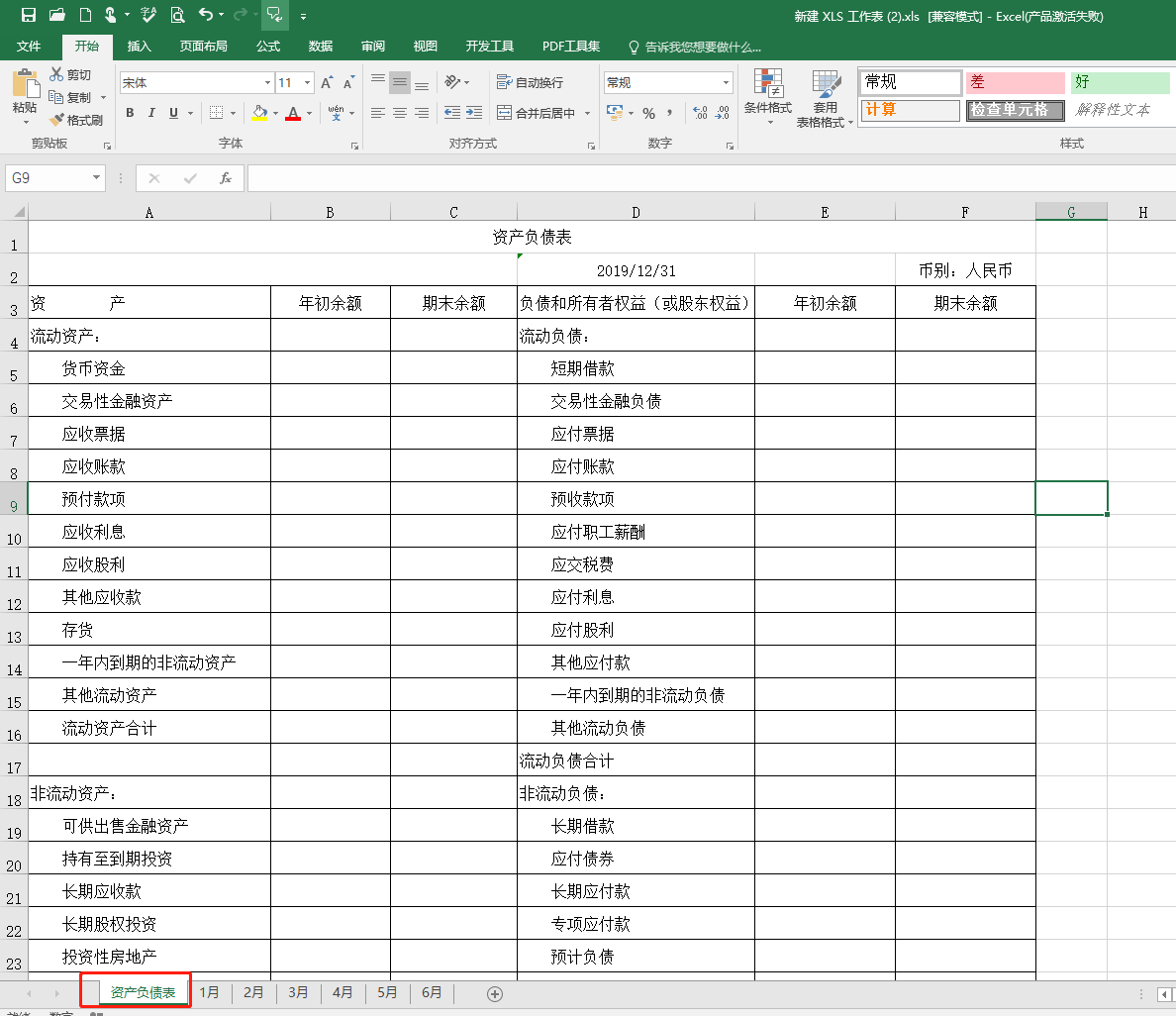This screenshot has width=1176, height=1016.
Task: Select the 3月 sheet tab
Action: 298,992
